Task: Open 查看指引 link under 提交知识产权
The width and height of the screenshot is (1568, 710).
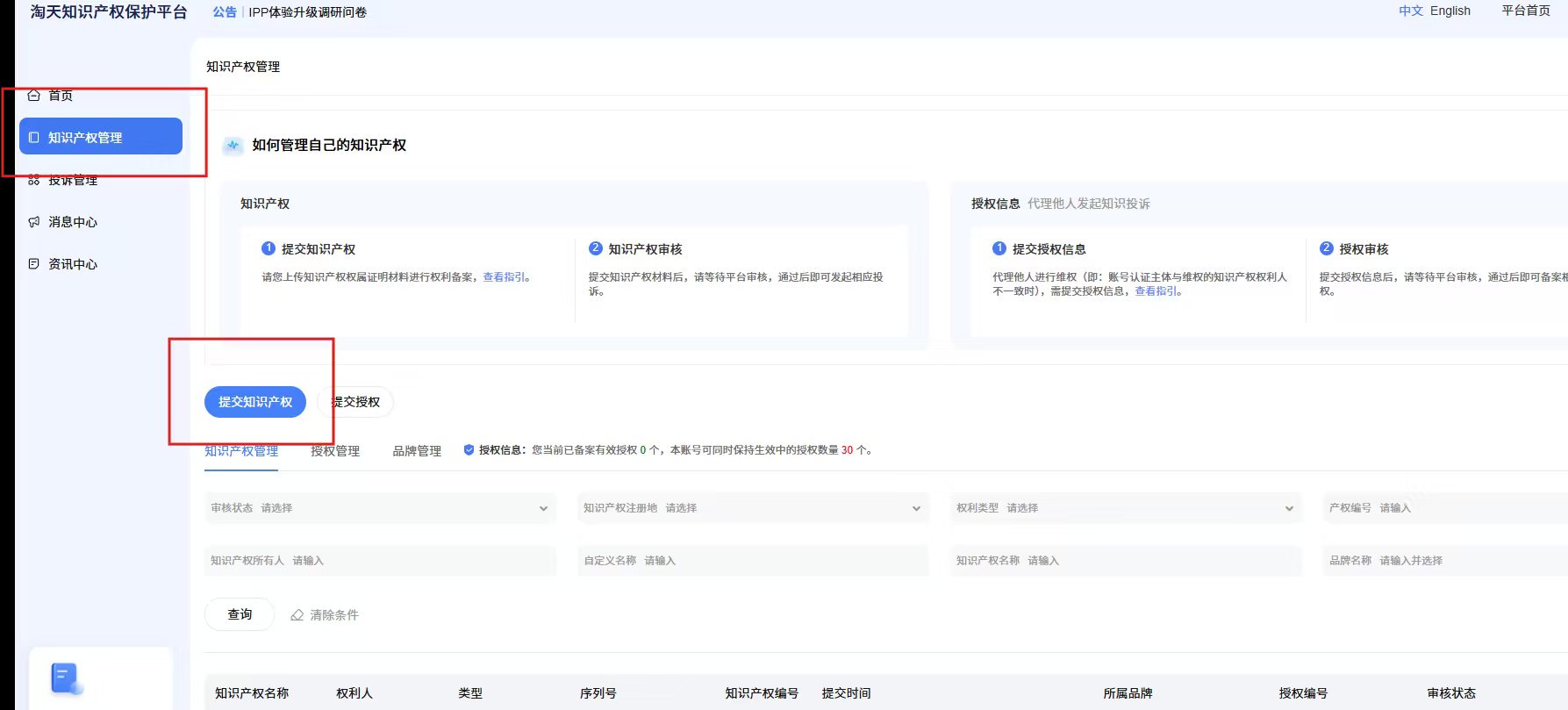Action: click(x=505, y=277)
